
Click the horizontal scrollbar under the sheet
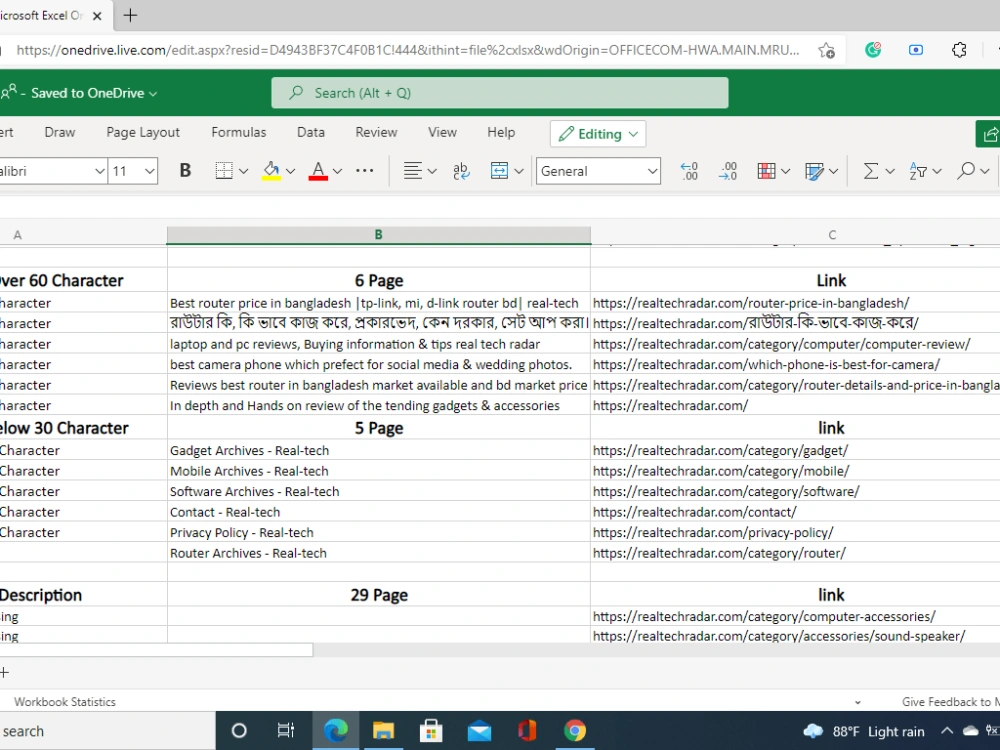pos(156,650)
